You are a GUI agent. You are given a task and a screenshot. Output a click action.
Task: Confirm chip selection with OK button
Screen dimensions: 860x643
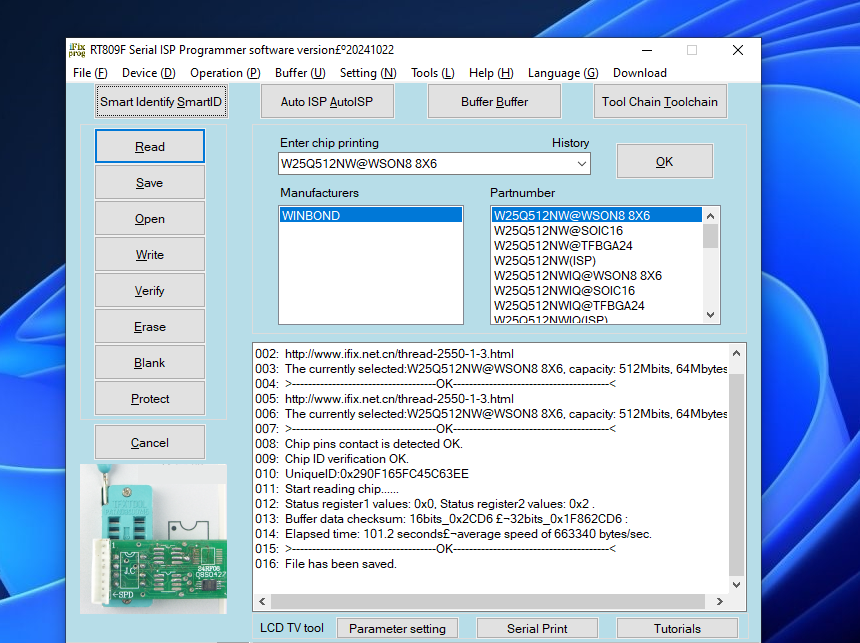click(x=665, y=162)
